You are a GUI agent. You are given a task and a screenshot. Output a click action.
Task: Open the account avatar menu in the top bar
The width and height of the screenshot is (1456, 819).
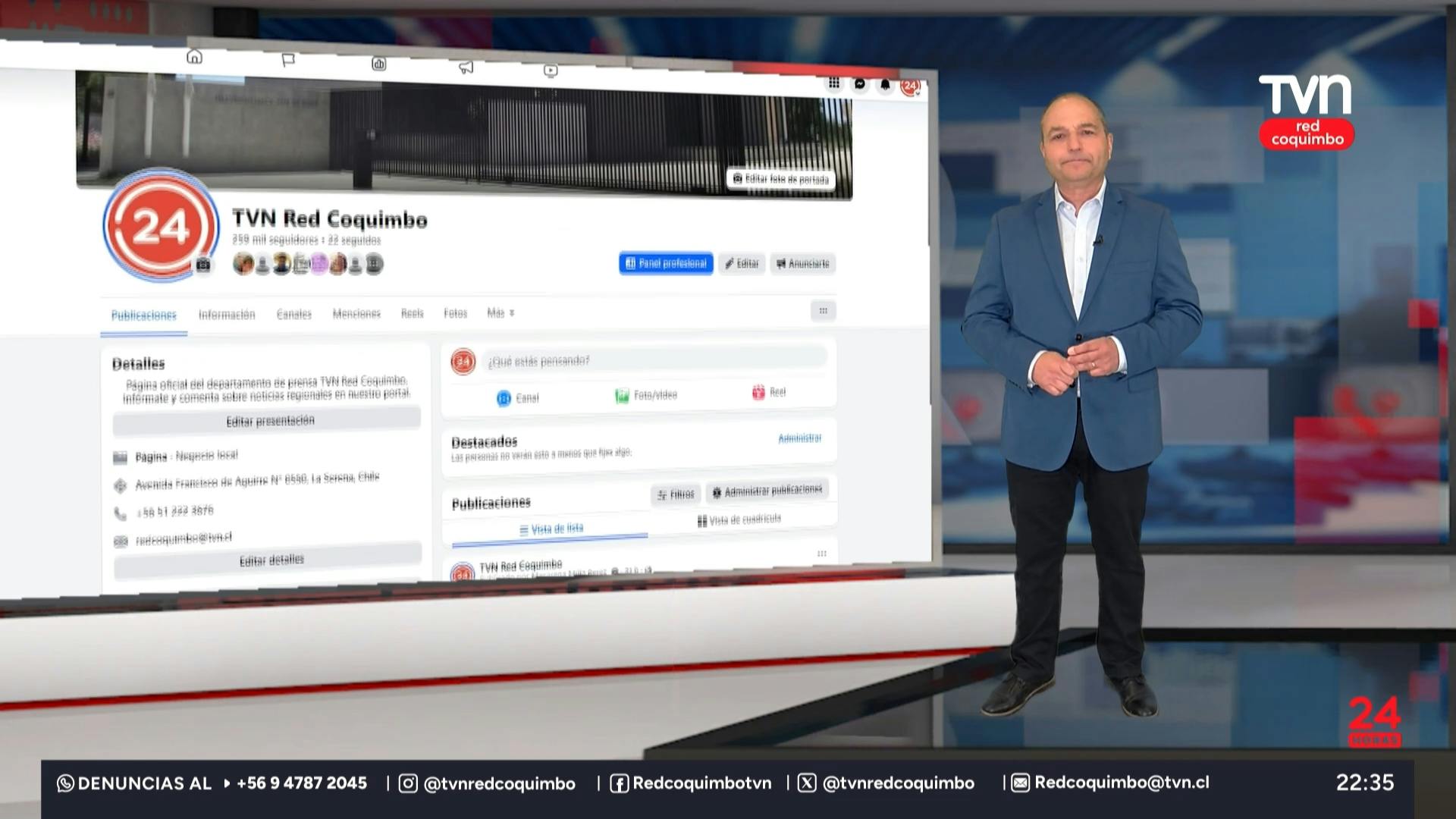(911, 86)
